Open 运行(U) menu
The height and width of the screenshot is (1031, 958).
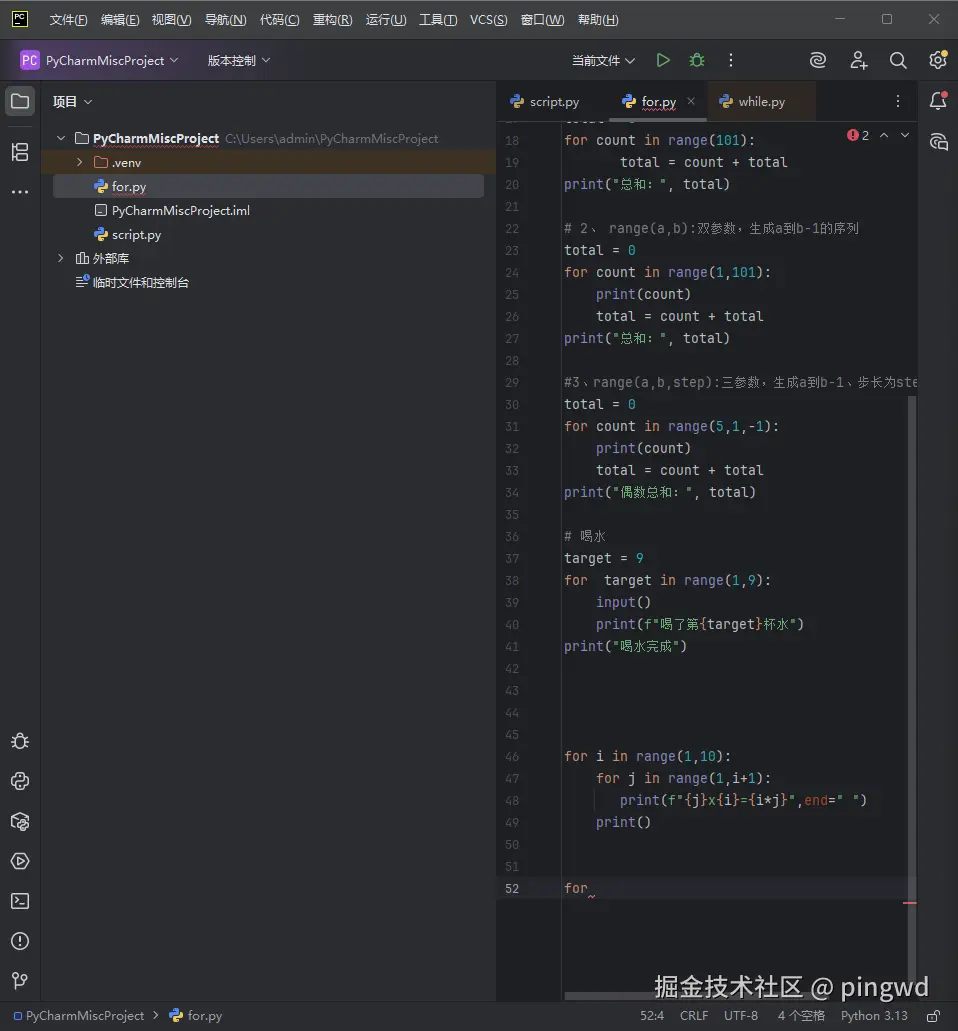pyautogui.click(x=386, y=20)
